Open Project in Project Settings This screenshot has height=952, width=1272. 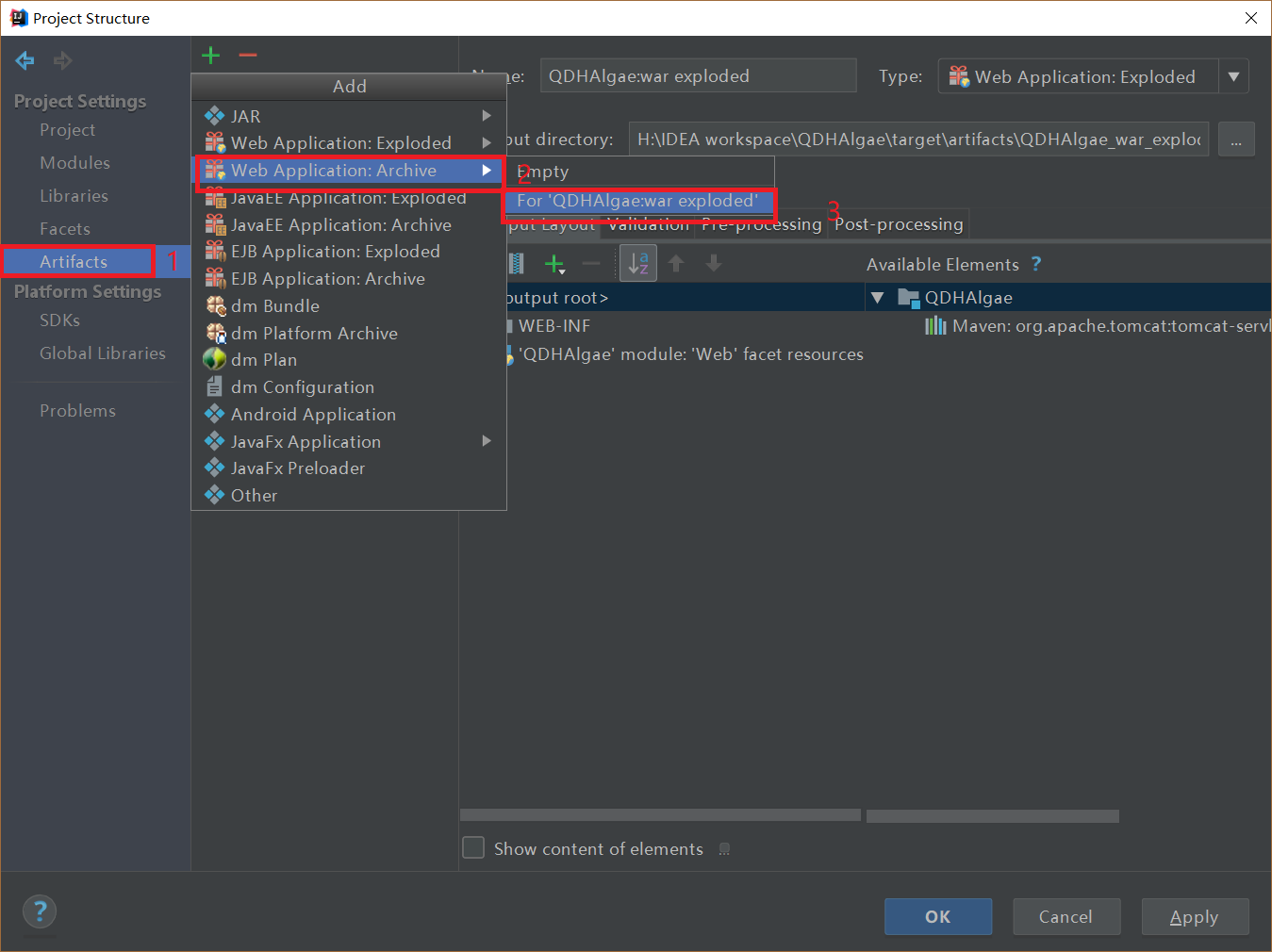pos(67,130)
